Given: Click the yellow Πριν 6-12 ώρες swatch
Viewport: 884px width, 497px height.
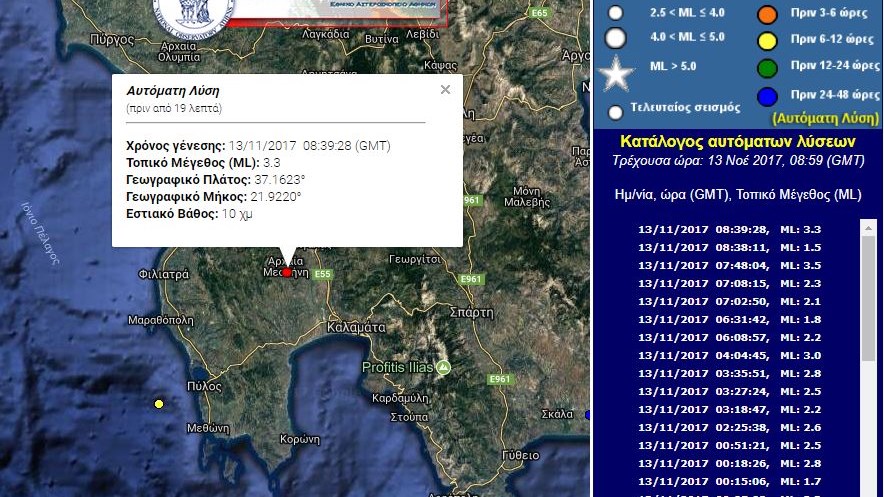Looking at the screenshot, I should pyautogui.click(x=767, y=41).
